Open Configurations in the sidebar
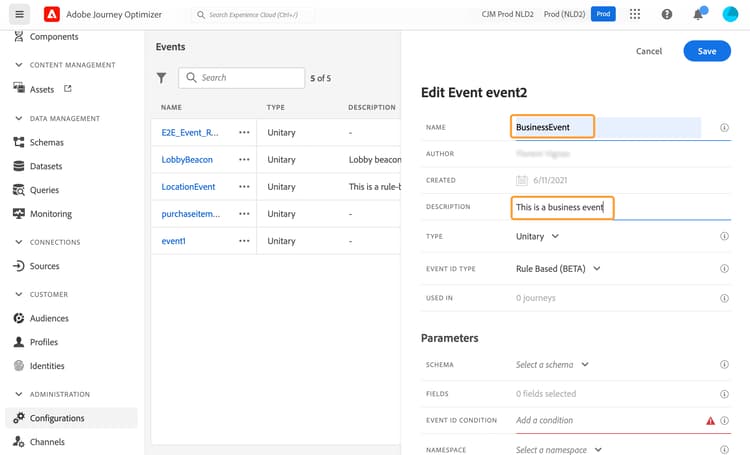Screen dimensions: 750x455 [57, 418]
